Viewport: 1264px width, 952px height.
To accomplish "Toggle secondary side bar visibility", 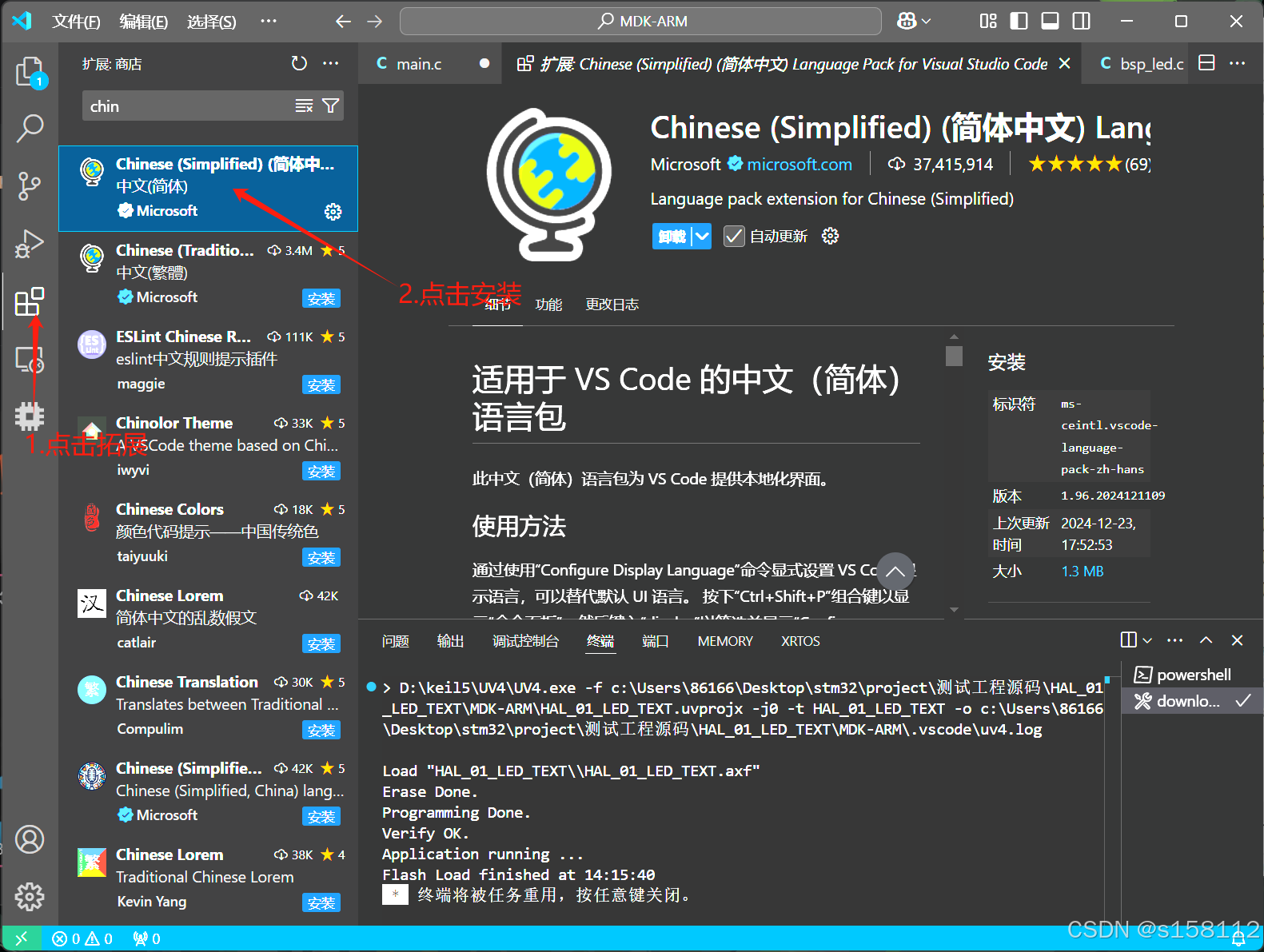I will [1082, 21].
